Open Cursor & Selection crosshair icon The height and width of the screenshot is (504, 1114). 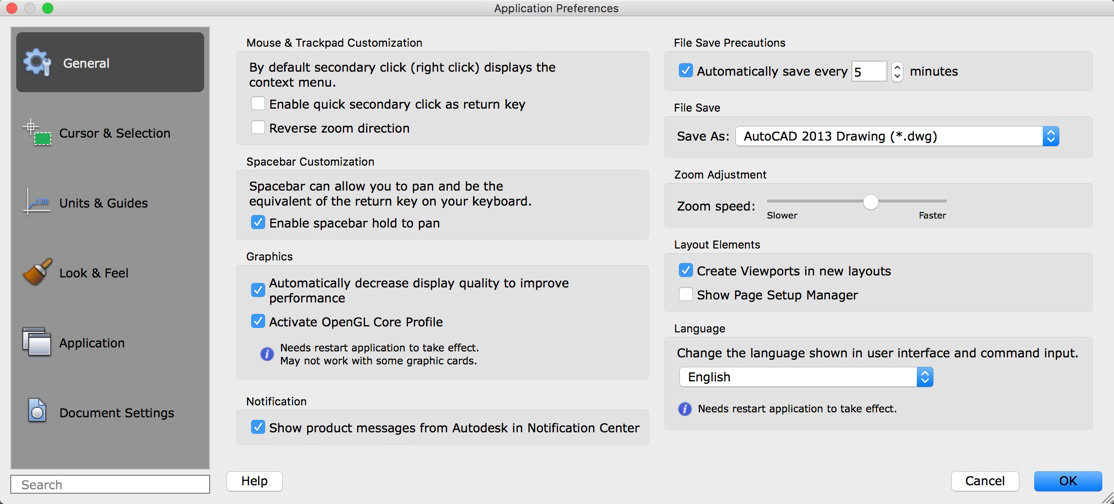[37, 132]
